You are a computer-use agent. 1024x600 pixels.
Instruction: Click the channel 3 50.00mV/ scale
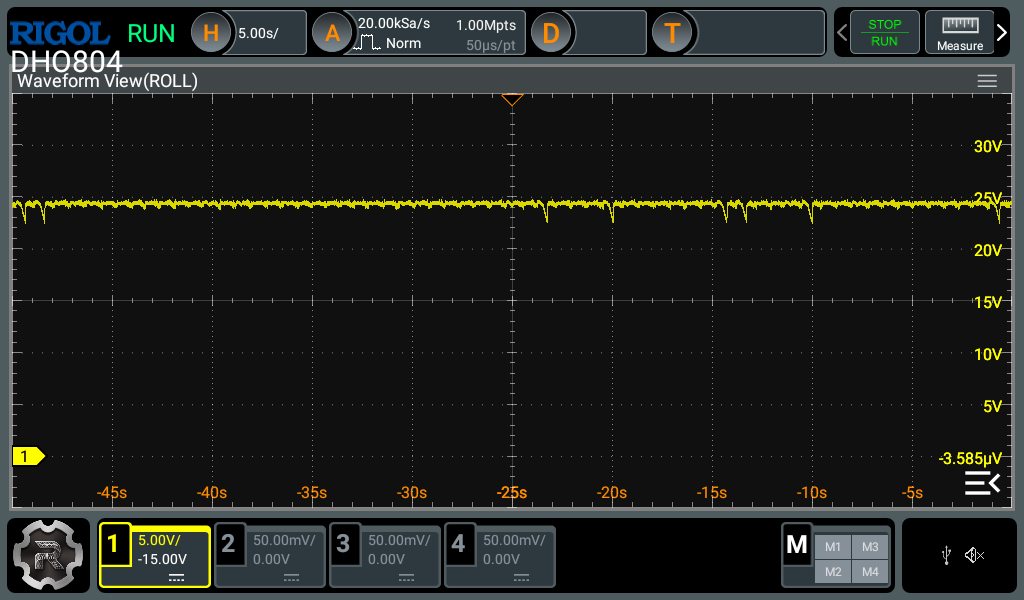[x=399, y=541]
